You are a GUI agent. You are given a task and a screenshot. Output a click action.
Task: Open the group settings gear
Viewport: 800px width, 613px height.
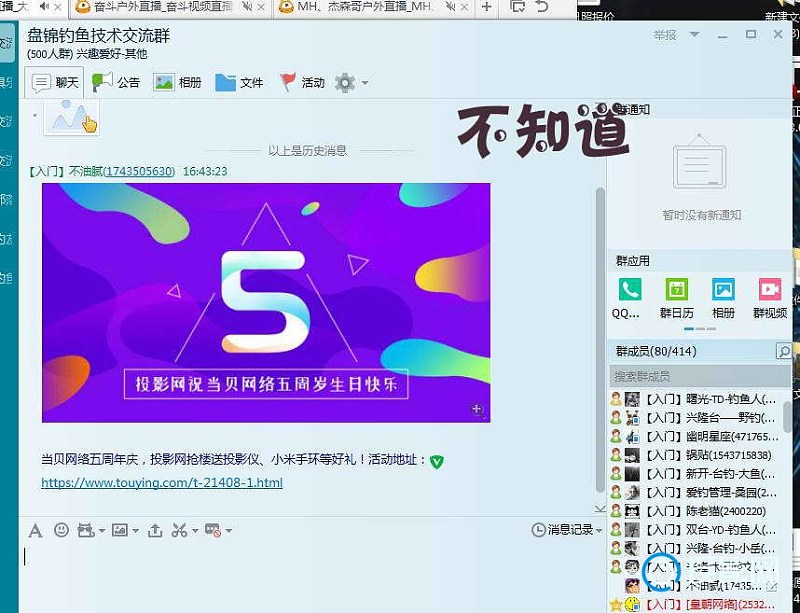345,82
